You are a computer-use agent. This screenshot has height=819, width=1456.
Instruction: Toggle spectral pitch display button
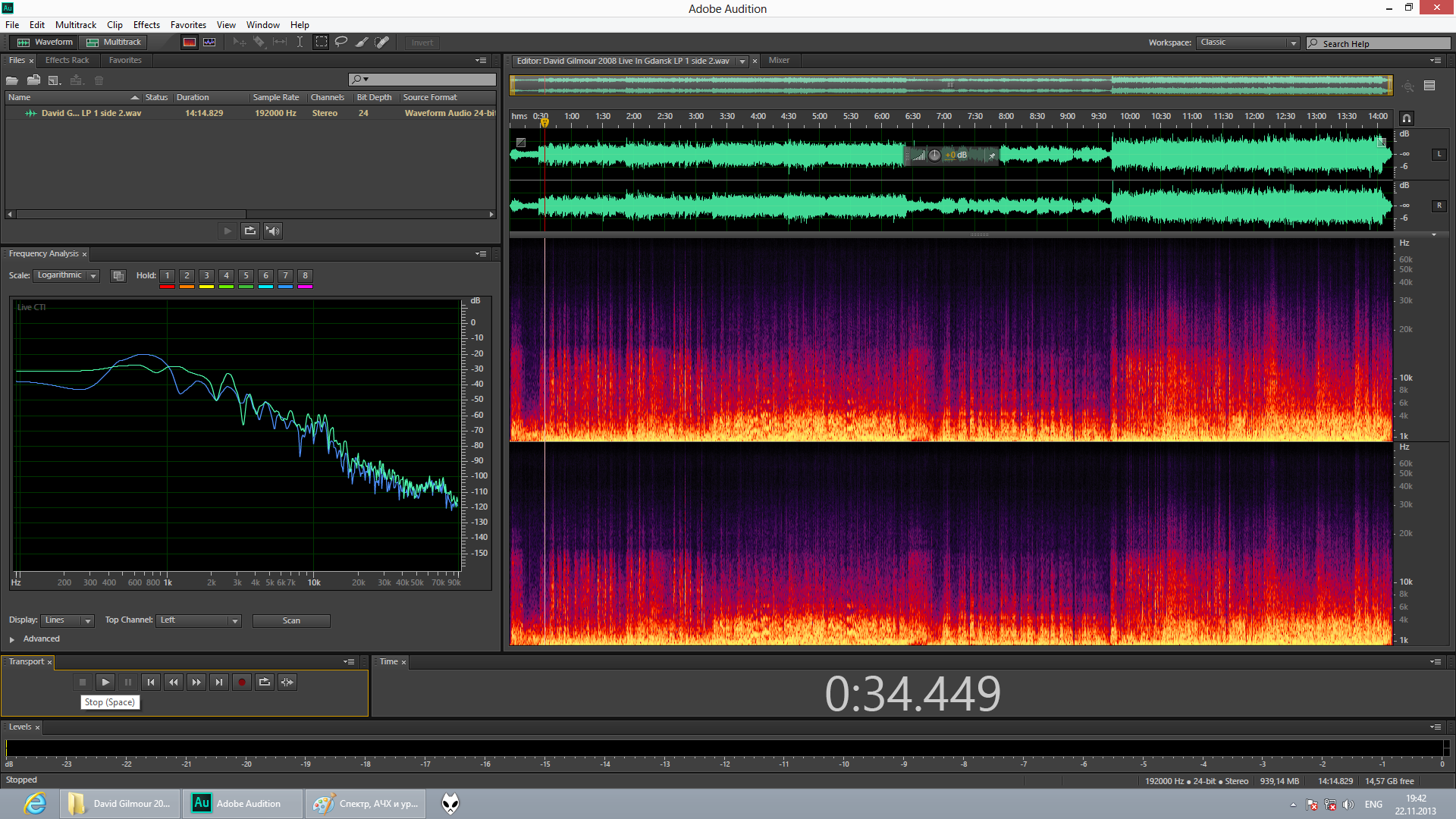point(210,42)
